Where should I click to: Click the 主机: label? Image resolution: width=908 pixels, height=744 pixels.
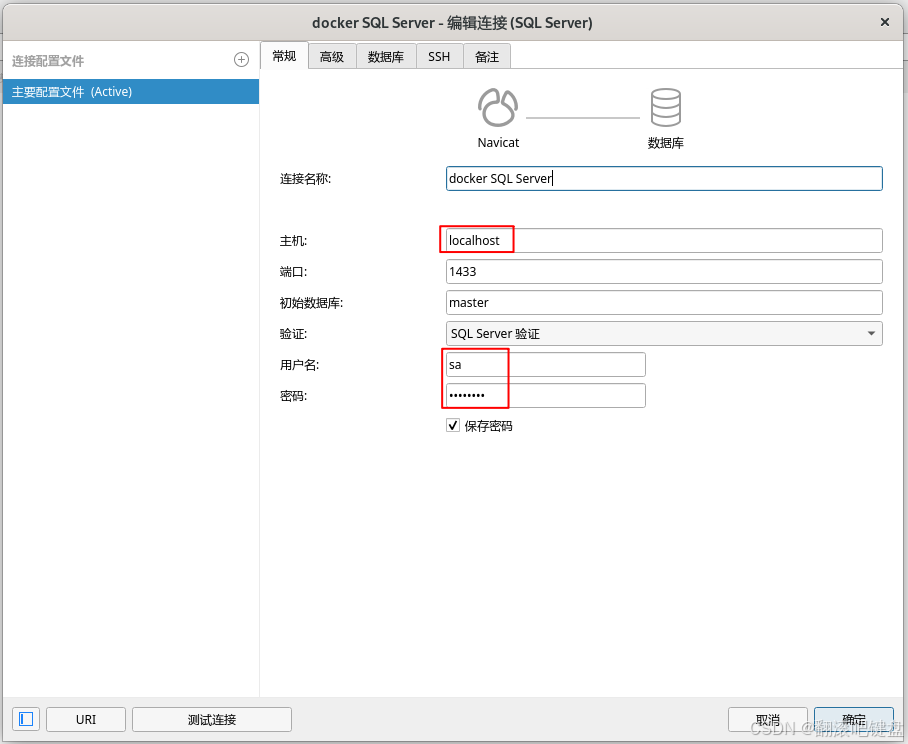tap(293, 241)
